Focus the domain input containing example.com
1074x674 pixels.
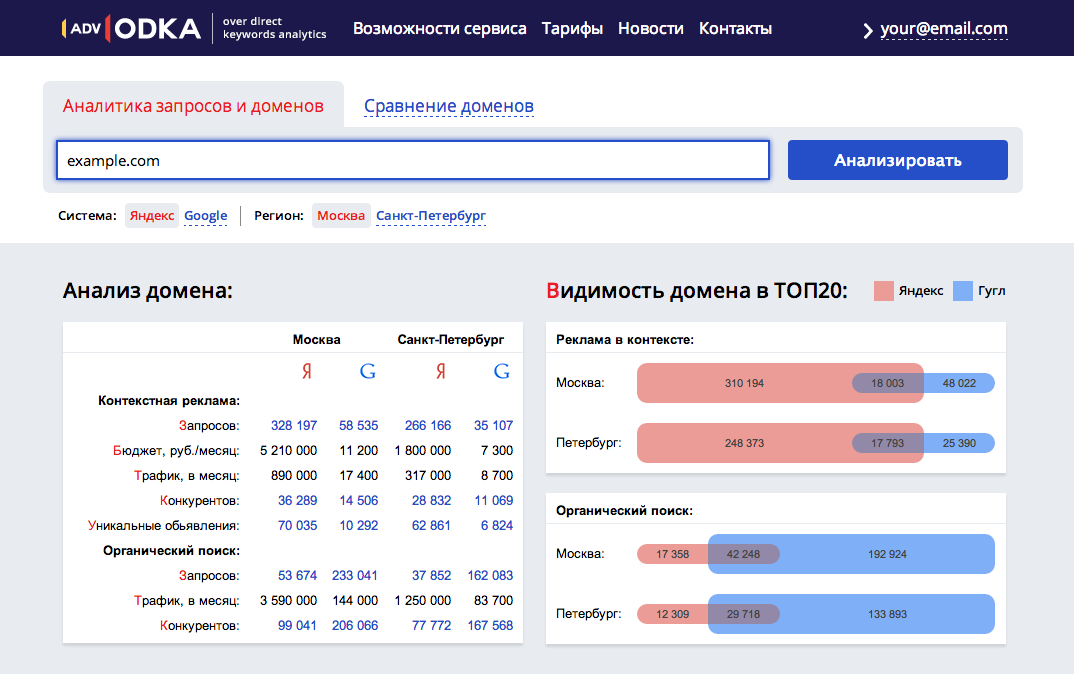point(412,160)
